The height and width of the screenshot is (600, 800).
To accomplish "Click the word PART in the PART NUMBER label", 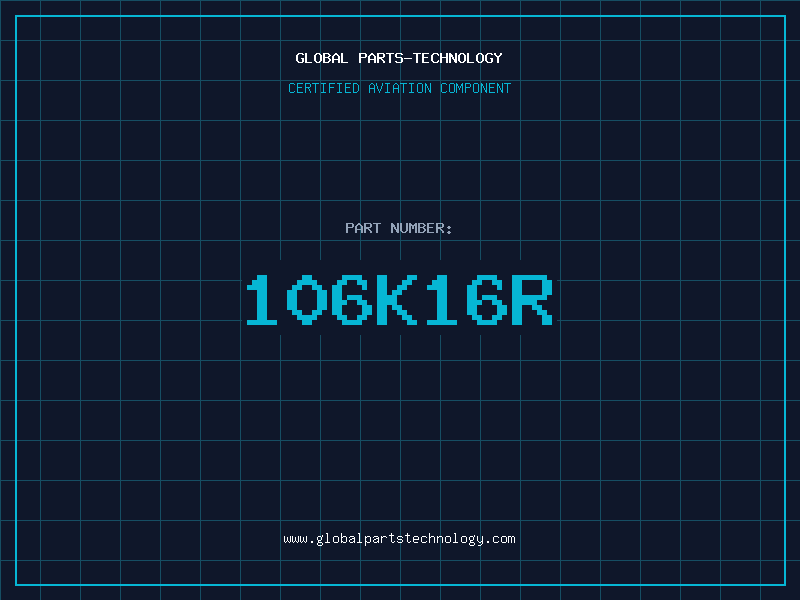I will tap(363, 228).
